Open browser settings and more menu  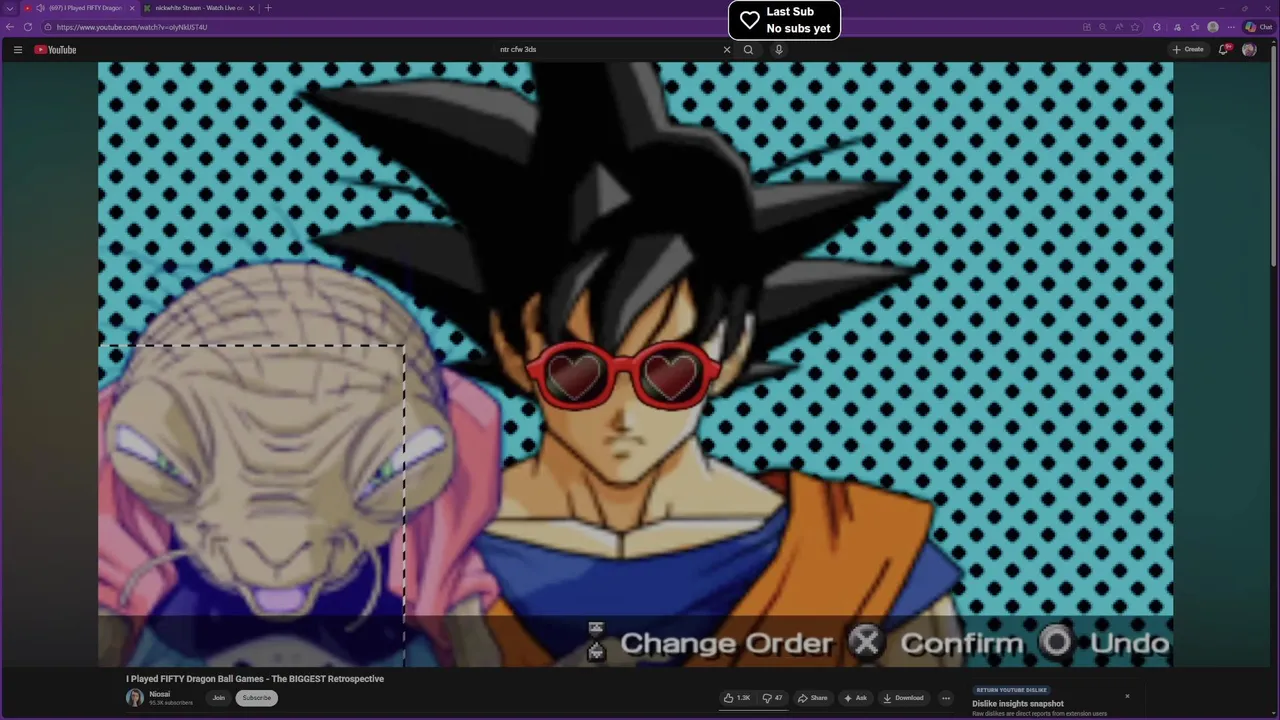[1231, 27]
